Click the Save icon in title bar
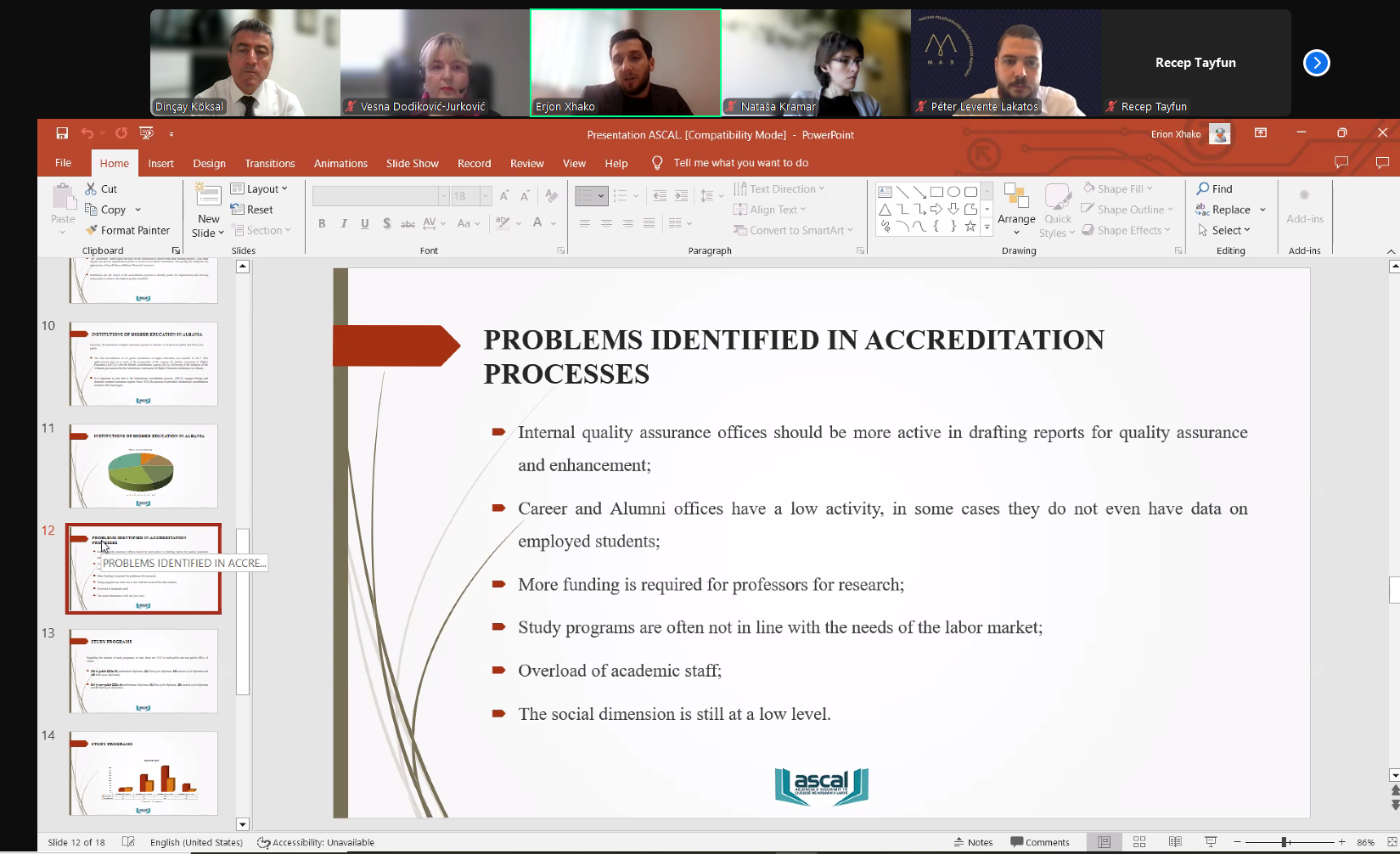 coord(62,133)
